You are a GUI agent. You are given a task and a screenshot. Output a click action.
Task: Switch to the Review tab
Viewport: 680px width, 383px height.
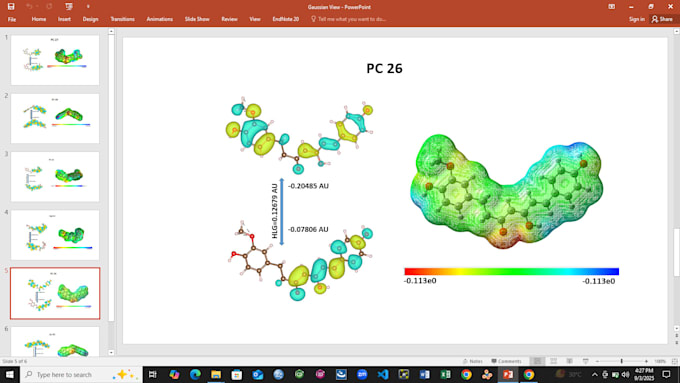(229, 19)
